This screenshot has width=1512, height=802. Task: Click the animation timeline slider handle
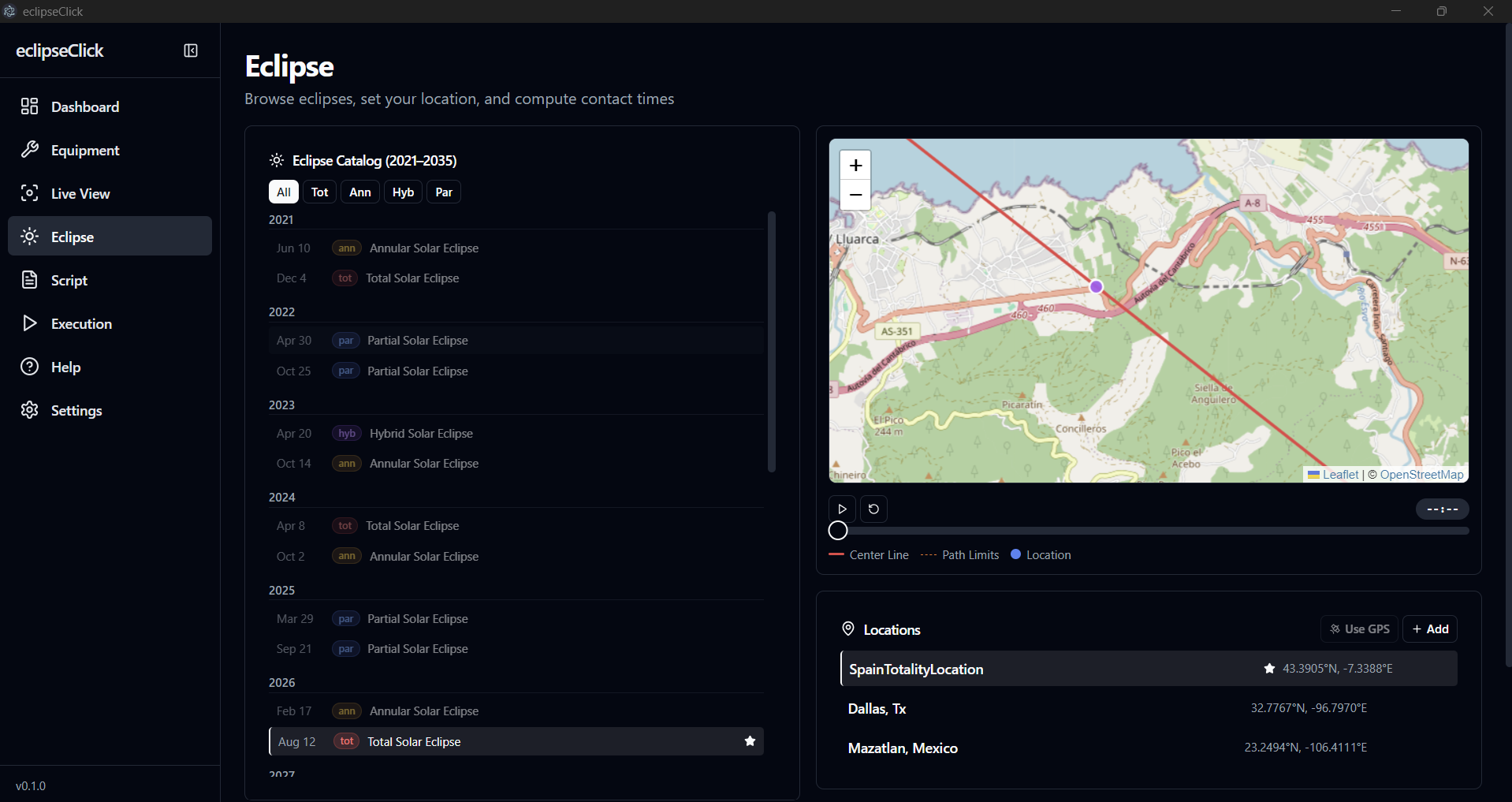[838, 531]
